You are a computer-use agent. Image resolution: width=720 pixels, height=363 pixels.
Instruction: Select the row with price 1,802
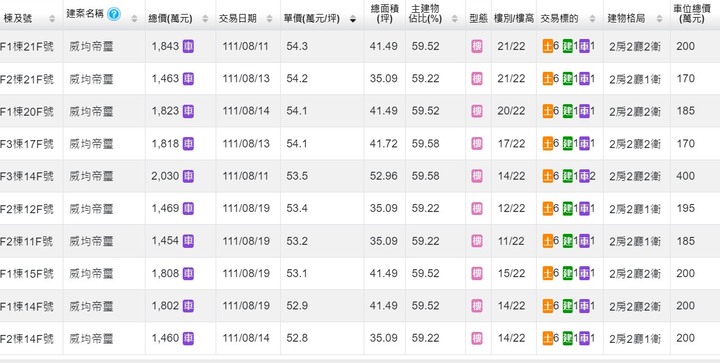[x=360, y=306]
